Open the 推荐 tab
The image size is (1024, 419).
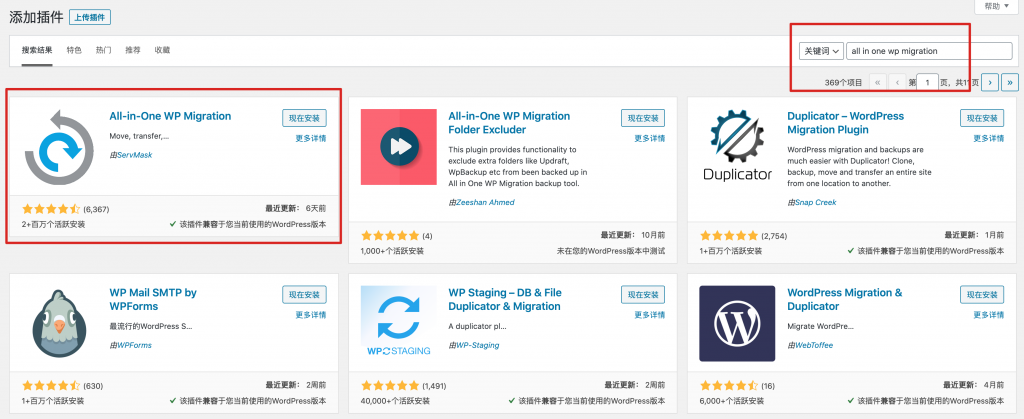(x=133, y=49)
